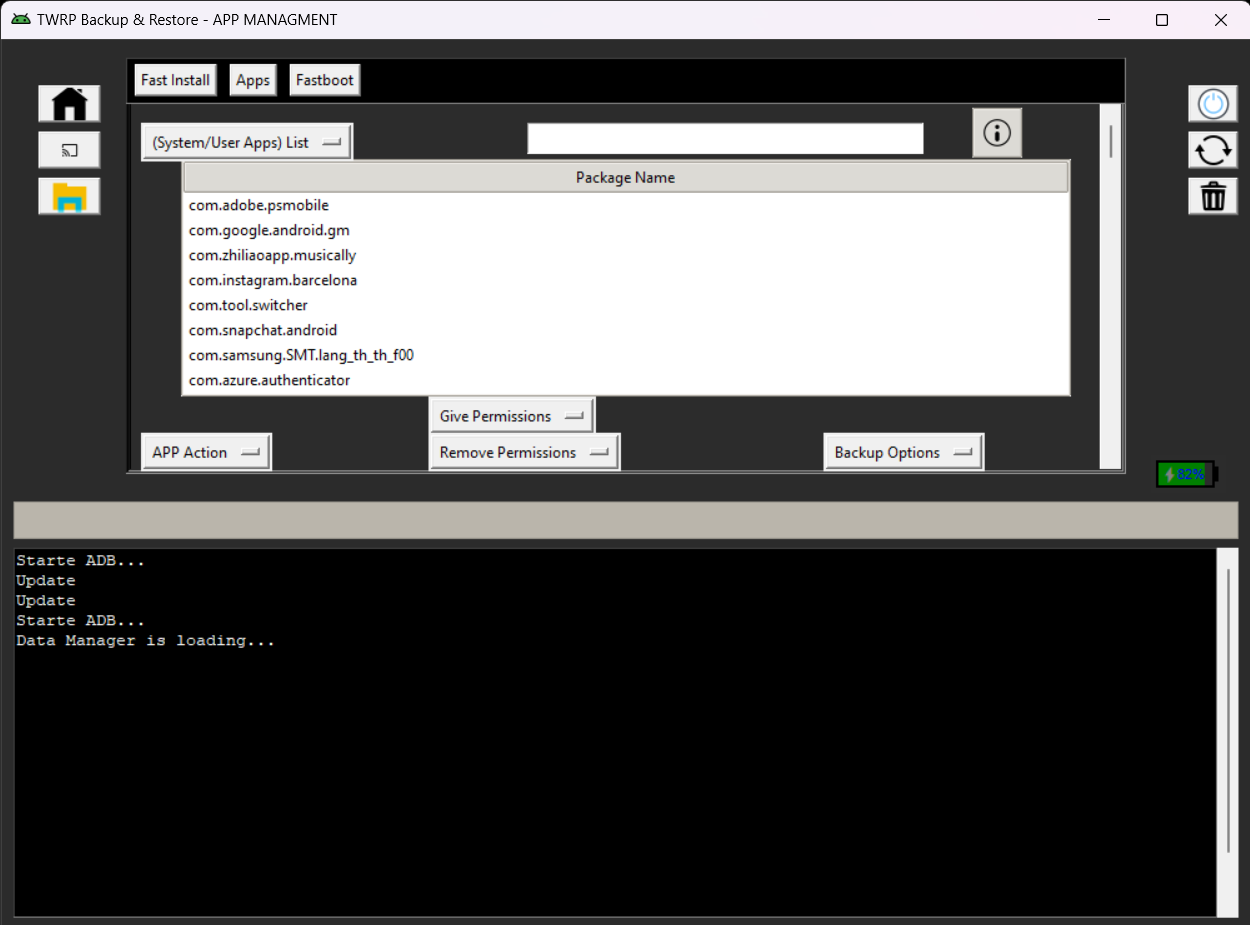
Task: Open the Backup Options dropdown
Action: click(903, 451)
